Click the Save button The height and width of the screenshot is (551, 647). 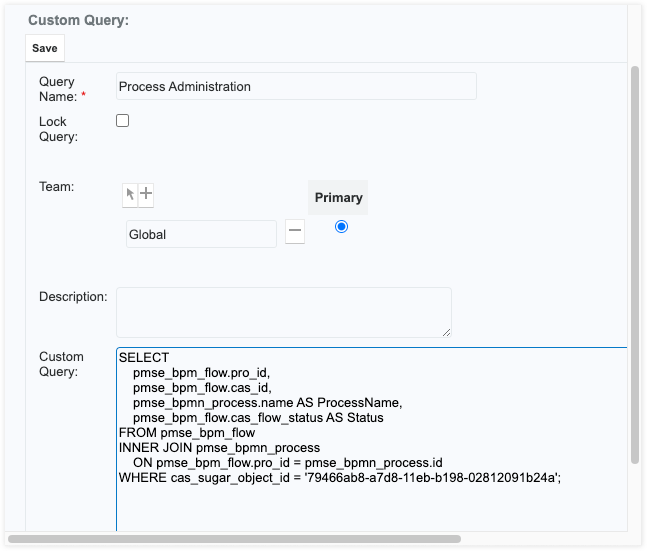(x=44, y=48)
